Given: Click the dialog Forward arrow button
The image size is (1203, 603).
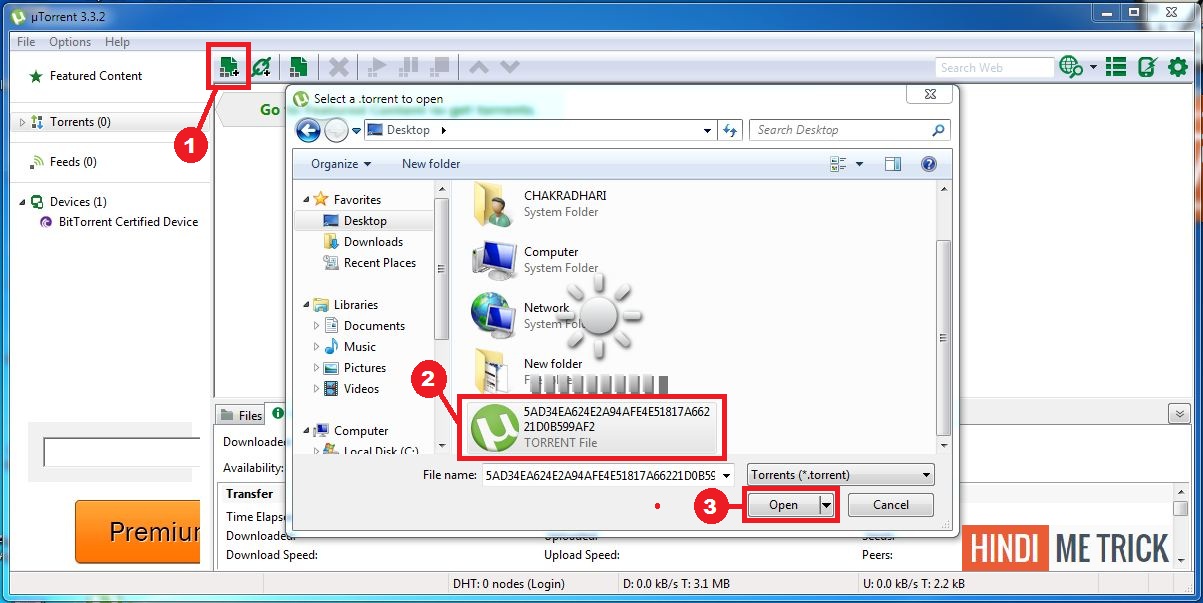Looking at the screenshot, I should click(x=336, y=130).
